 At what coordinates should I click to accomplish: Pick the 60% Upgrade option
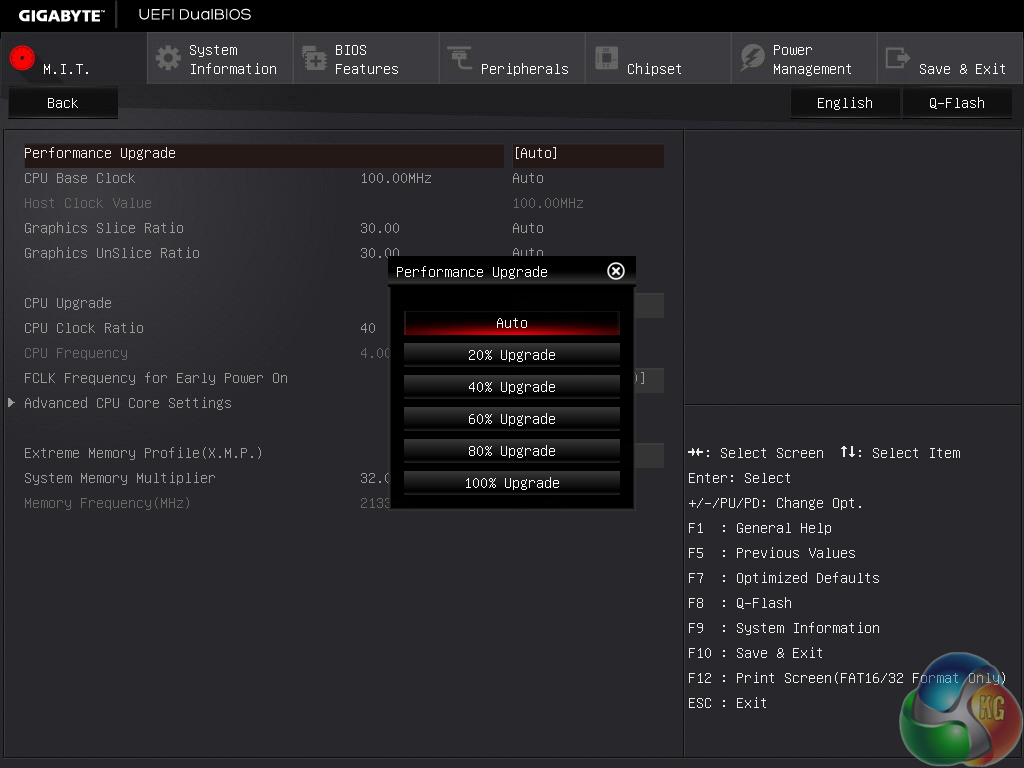(512, 419)
